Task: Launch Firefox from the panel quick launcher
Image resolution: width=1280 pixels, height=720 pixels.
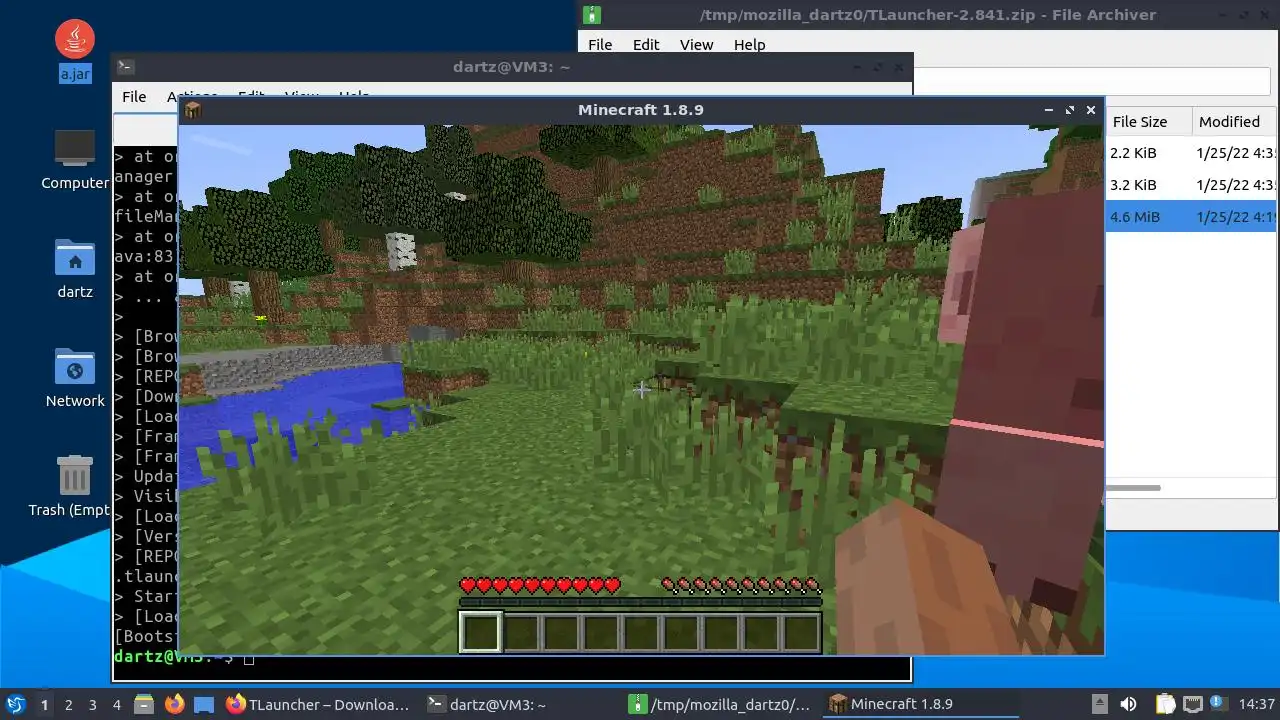Action: (174, 704)
